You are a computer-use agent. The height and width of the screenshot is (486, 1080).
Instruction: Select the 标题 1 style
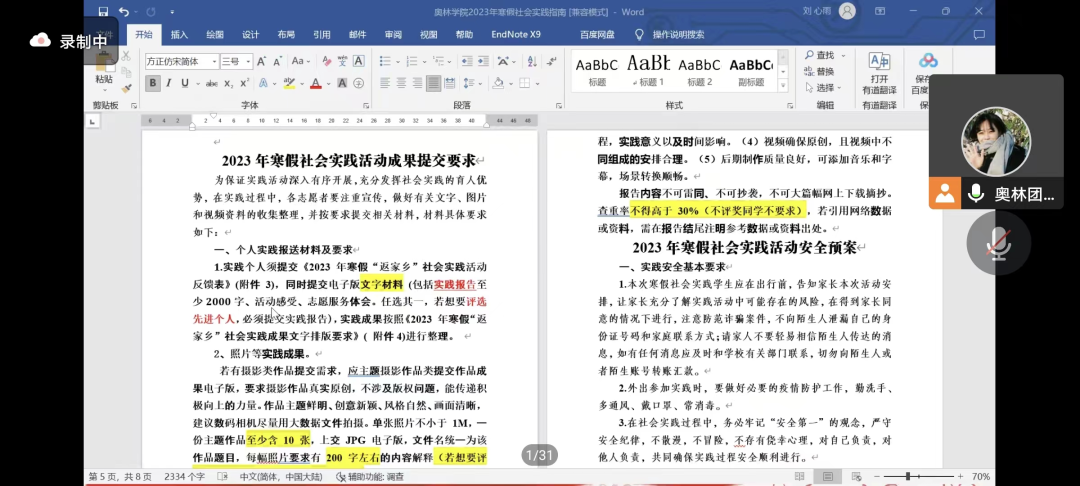point(649,70)
